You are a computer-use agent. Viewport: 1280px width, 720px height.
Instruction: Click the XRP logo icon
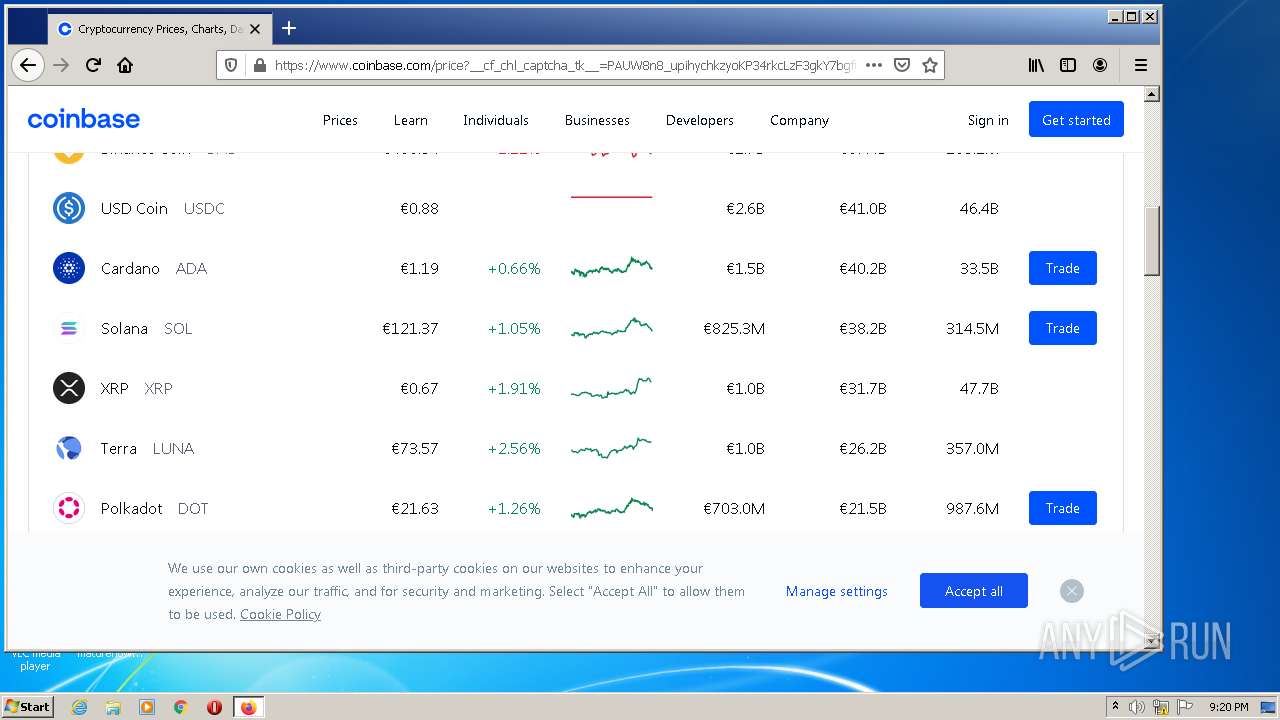tap(69, 388)
